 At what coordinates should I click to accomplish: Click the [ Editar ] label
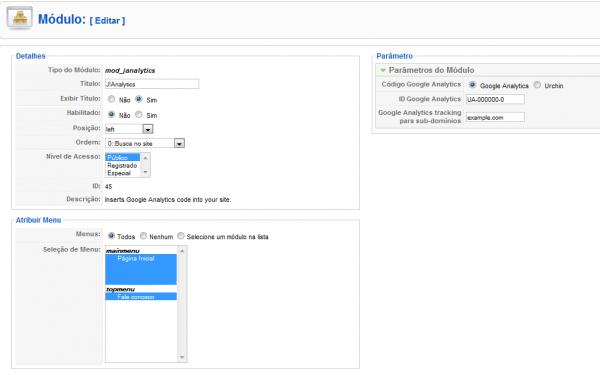108,21
